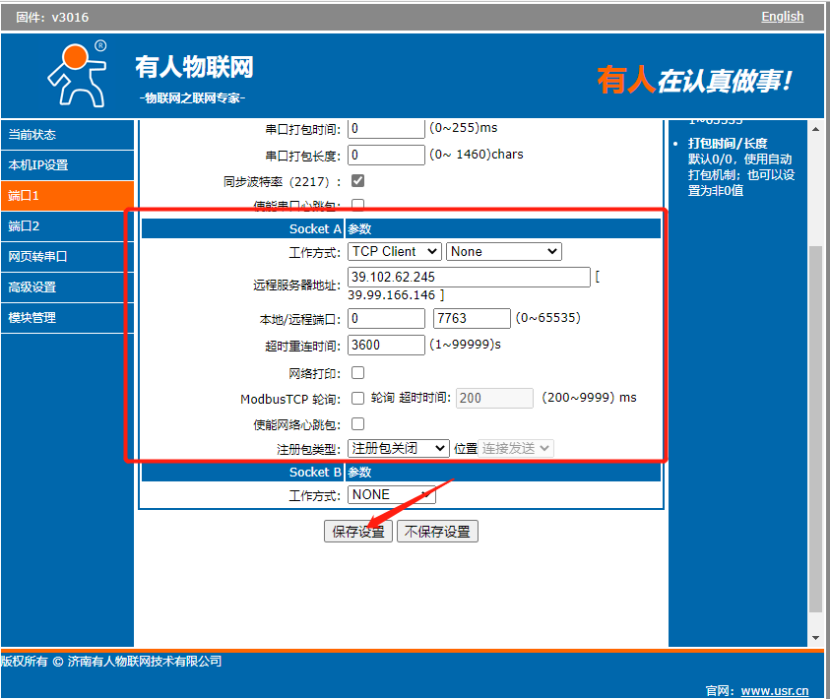The height and width of the screenshot is (700, 831).
Task: Open 网页转串口 page
Action: click(x=38, y=257)
